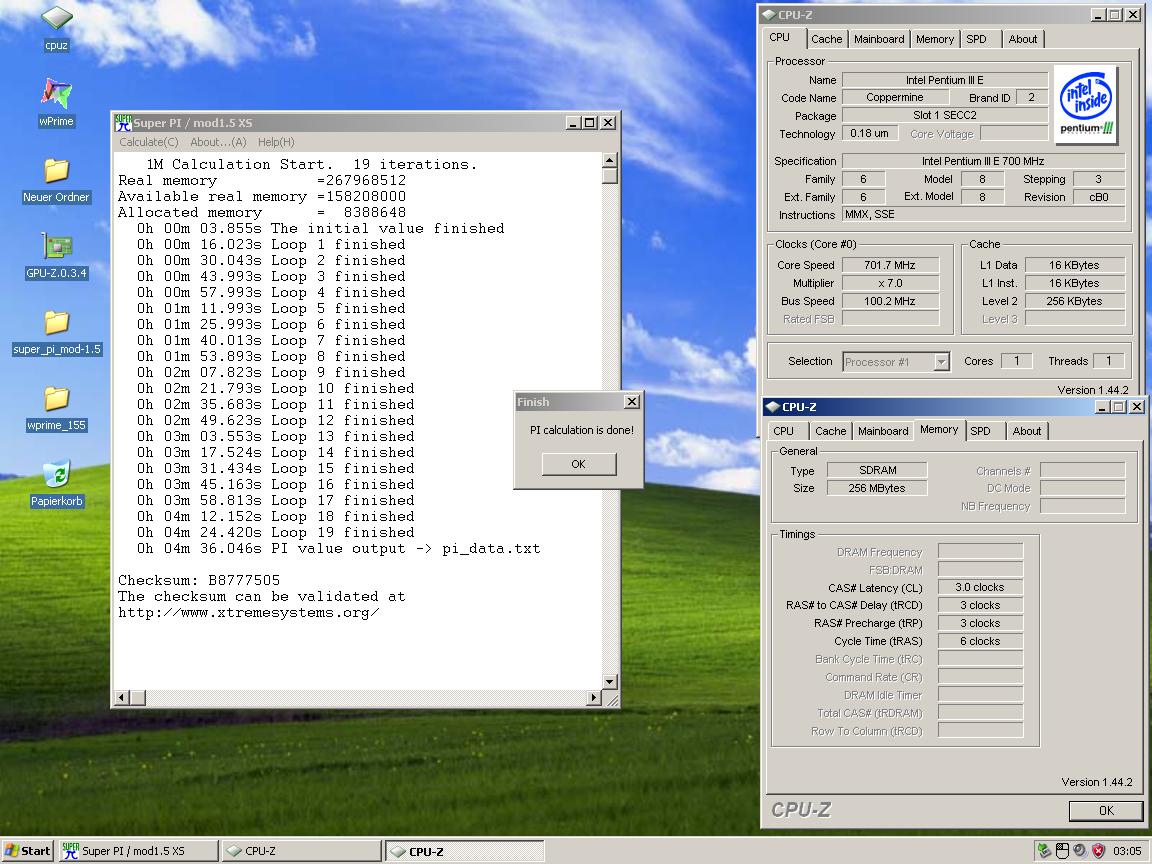The width and height of the screenshot is (1152, 864).
Task: Open the About tab in upper CPU-Z window
Action: click(x=1023, y=39)
